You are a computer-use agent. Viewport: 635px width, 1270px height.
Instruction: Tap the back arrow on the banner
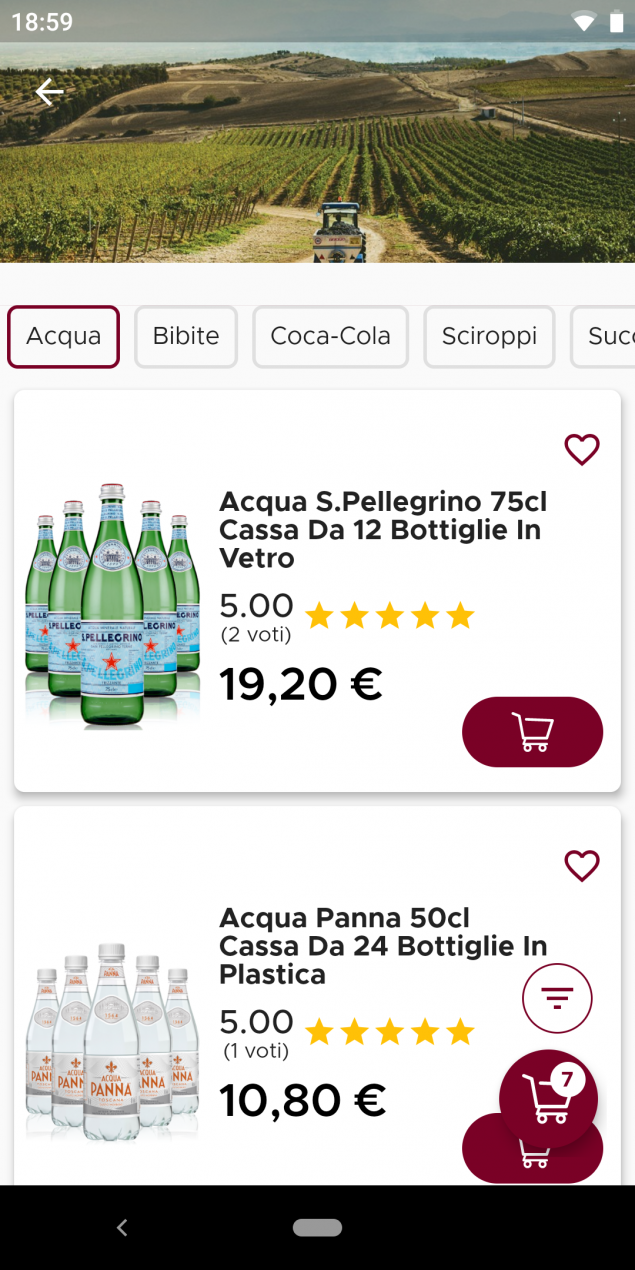(x=49, y=93)
